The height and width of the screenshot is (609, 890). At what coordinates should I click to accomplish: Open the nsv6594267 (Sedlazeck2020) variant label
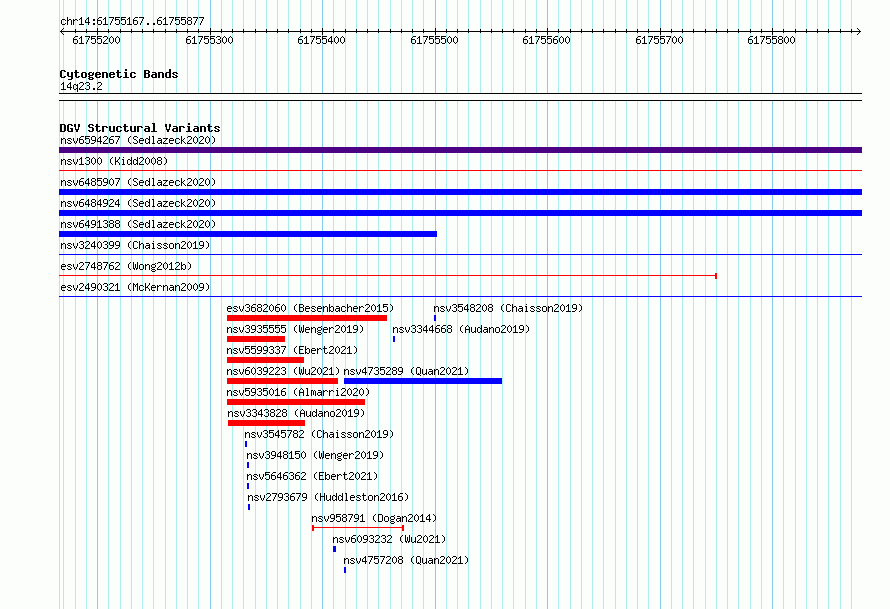point(138,140)
